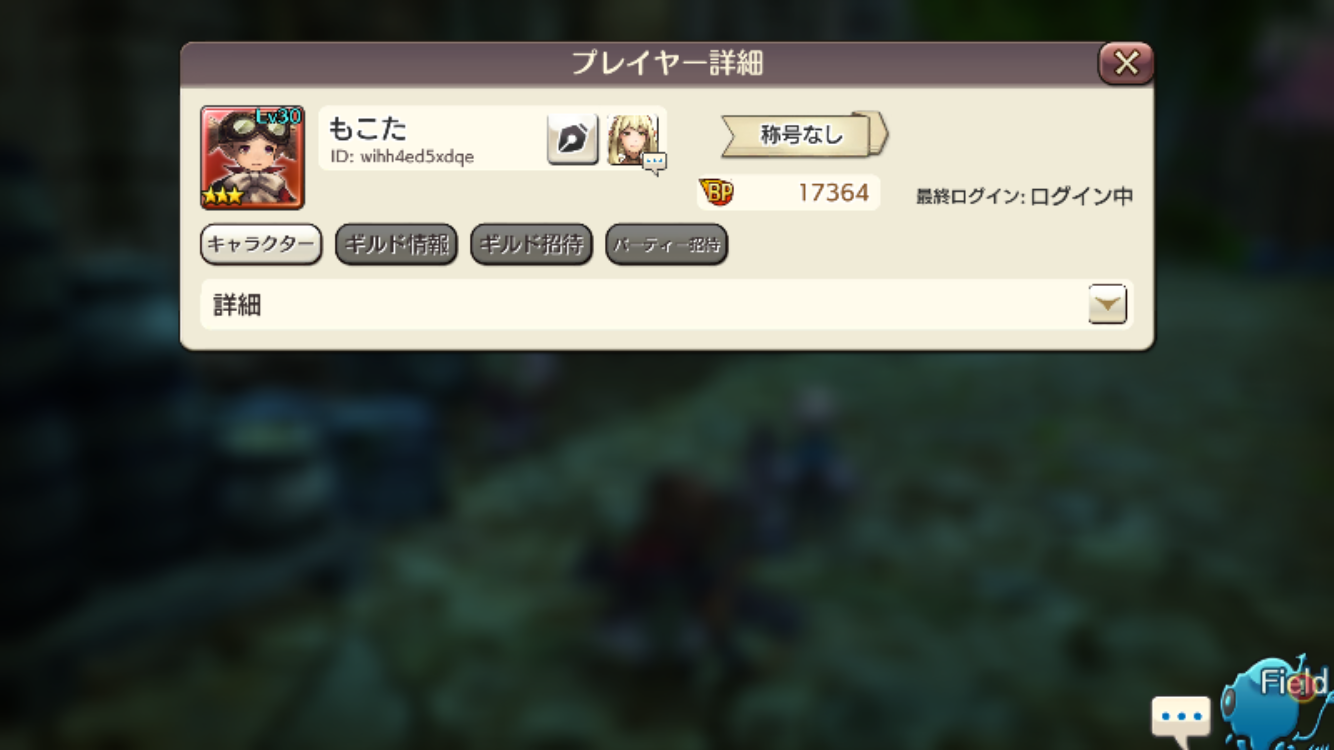1334x750 pixels.
Task: Tap the goggle-wearing player avatar portrait
Action: click(252, 157)
